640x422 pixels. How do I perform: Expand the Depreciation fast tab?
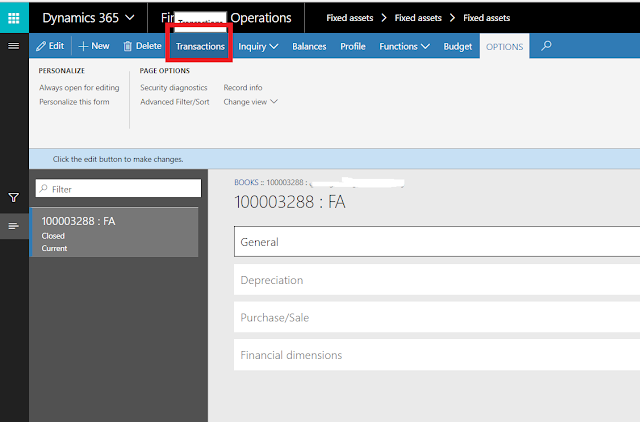coord(437,280)
